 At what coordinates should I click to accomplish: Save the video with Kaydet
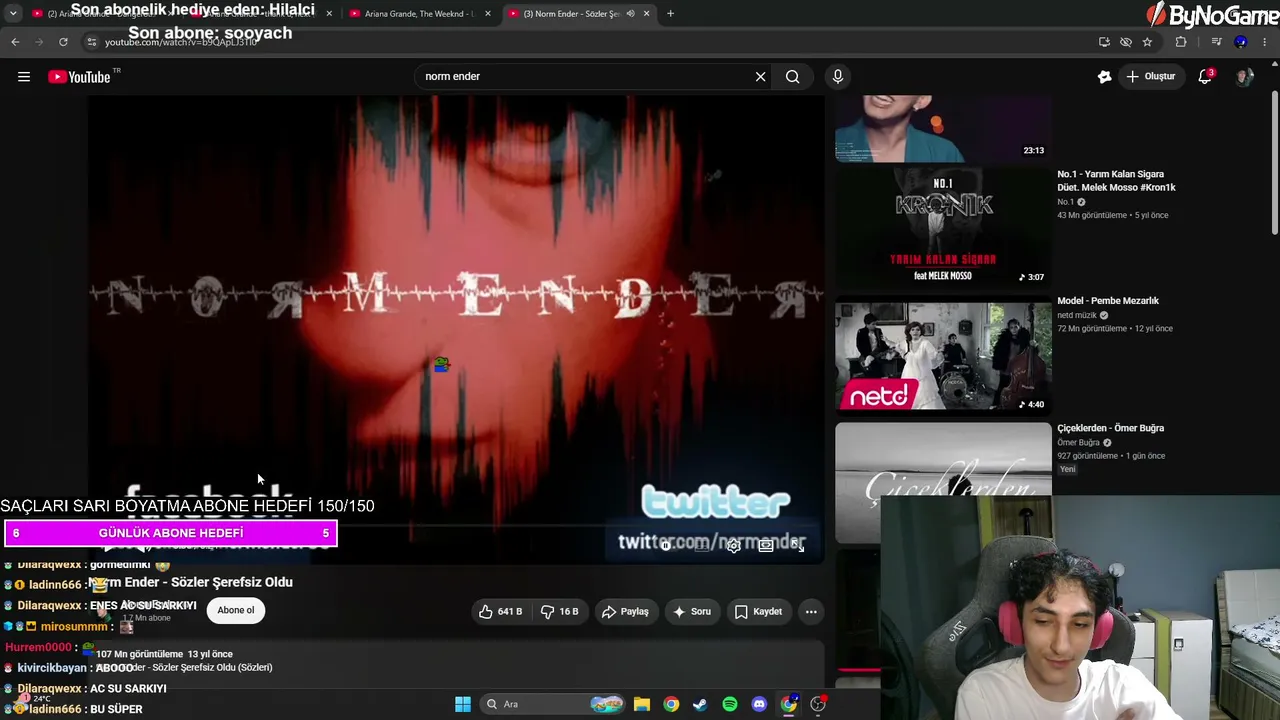pyautogui.click(x=758, y=611)
